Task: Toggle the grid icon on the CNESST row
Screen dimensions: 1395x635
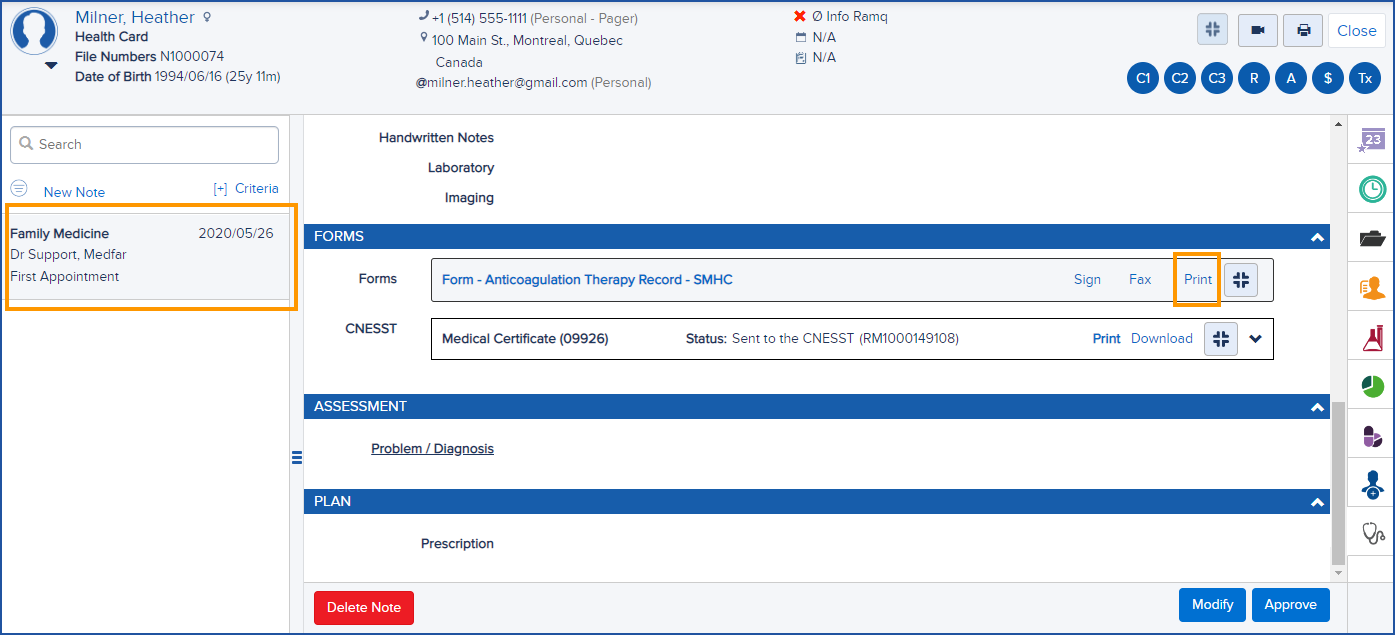Action: (x=1220, y=339)
